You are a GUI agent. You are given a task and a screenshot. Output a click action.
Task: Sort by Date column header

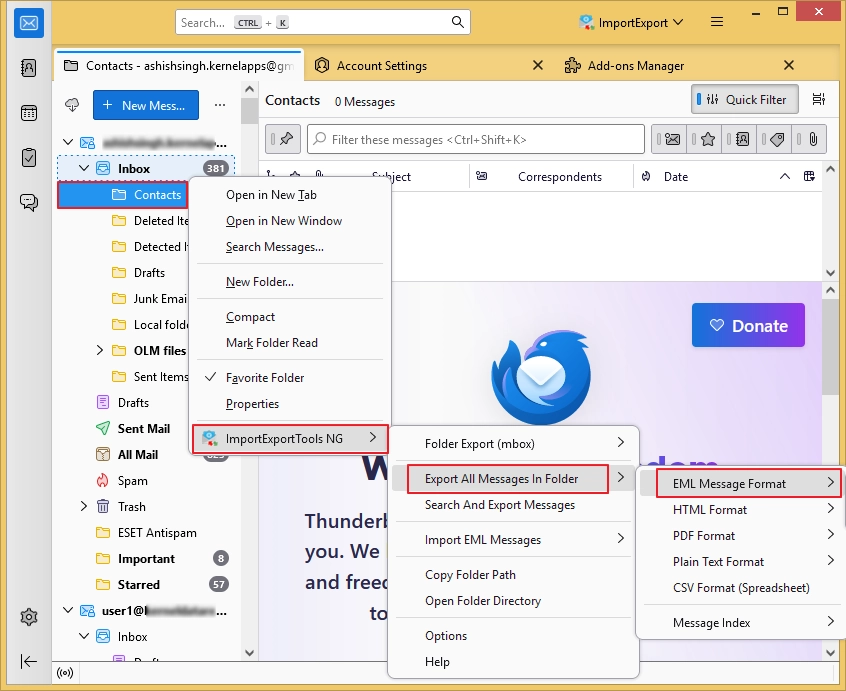tap(676, 176)
